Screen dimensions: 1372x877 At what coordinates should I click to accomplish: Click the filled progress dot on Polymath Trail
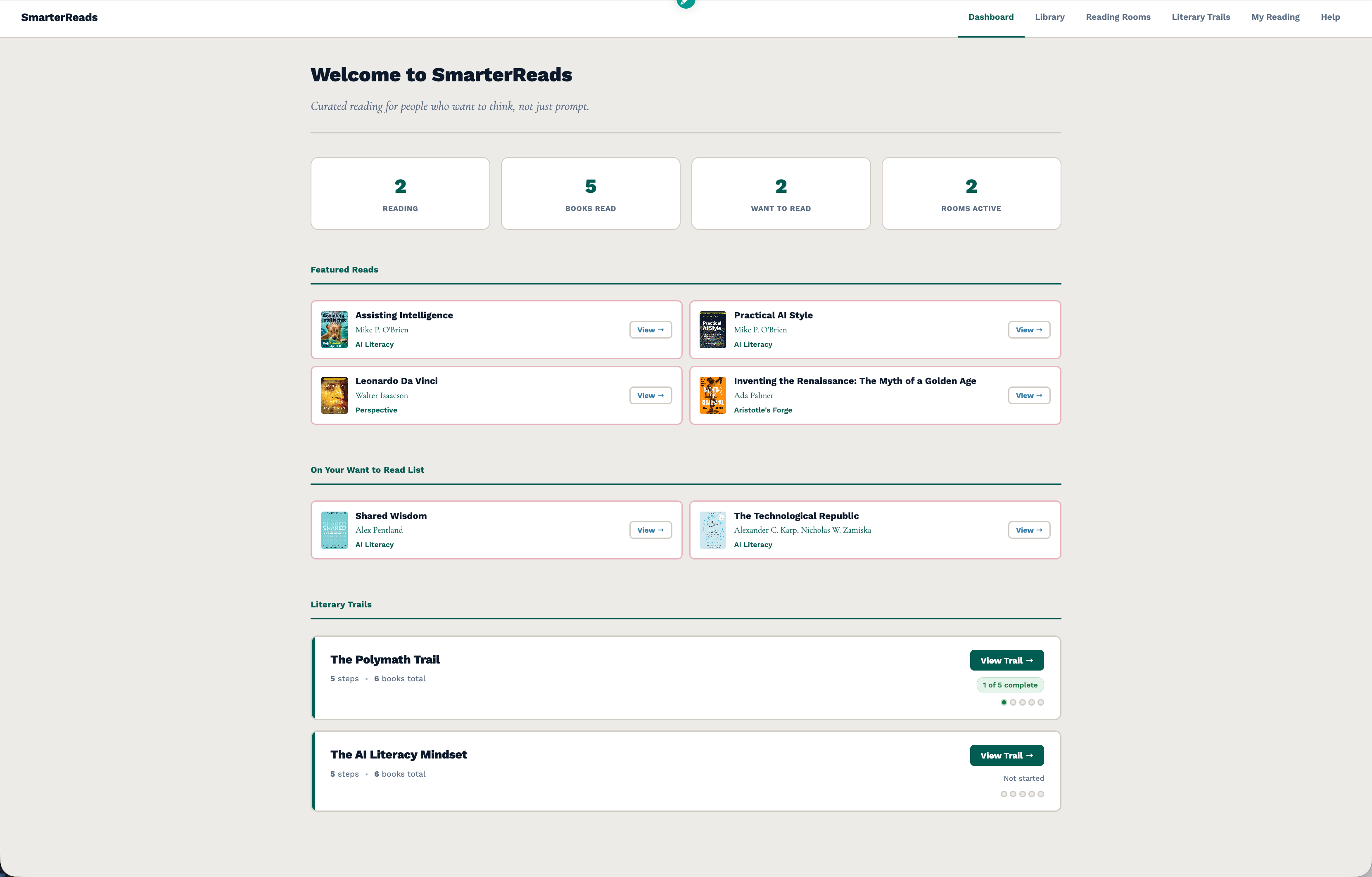point(1004,703)
